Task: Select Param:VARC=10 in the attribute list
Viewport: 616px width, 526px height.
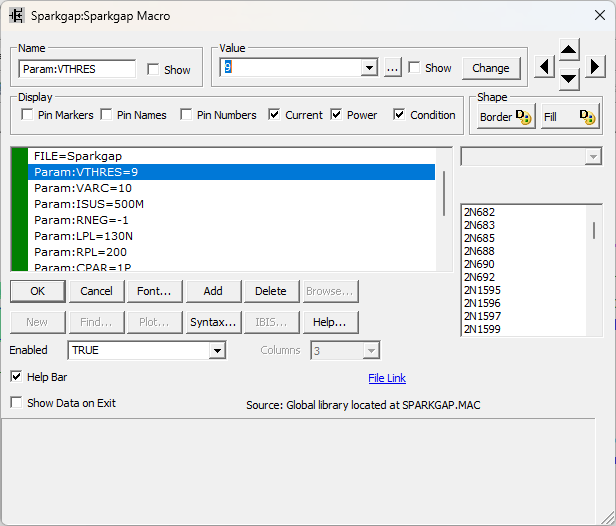Action: coord(83,188)
